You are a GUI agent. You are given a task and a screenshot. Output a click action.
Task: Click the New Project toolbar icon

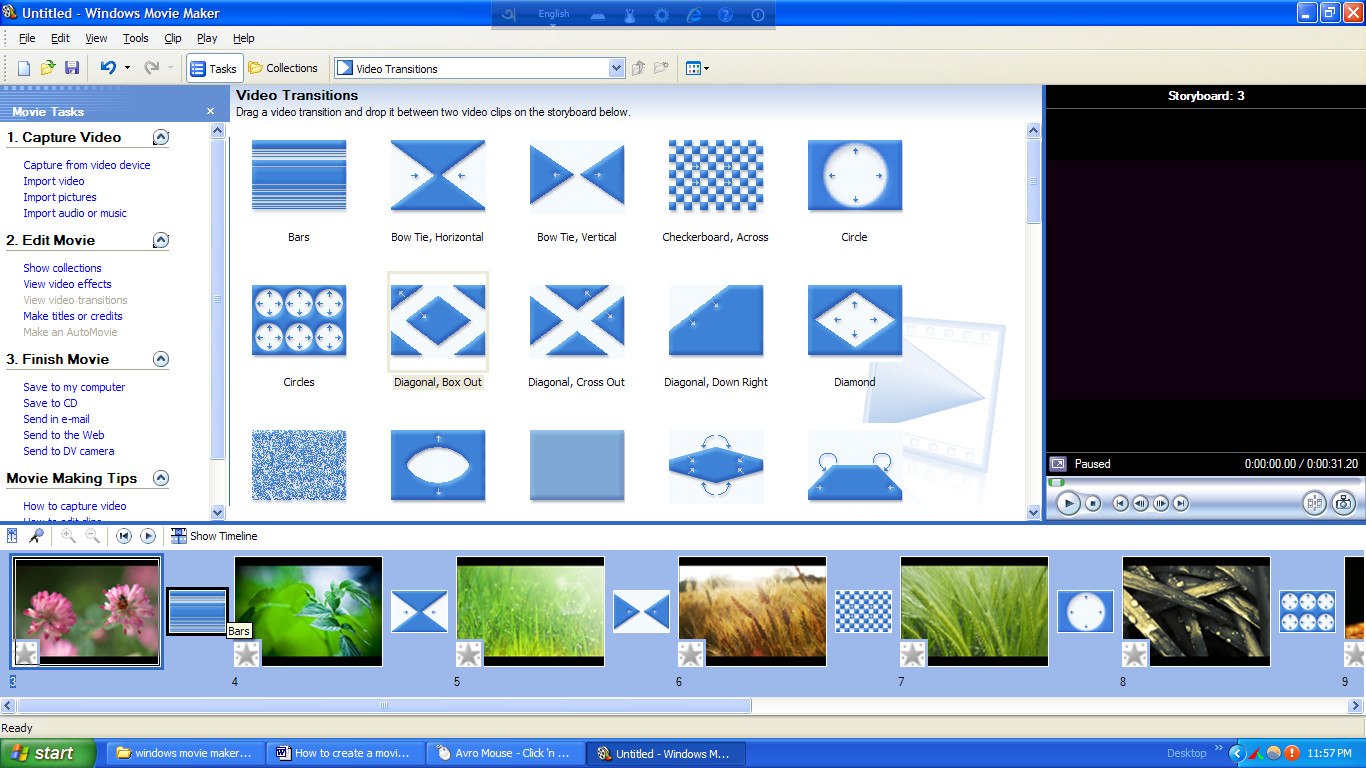pyautogui.click(x=24, y=68)
